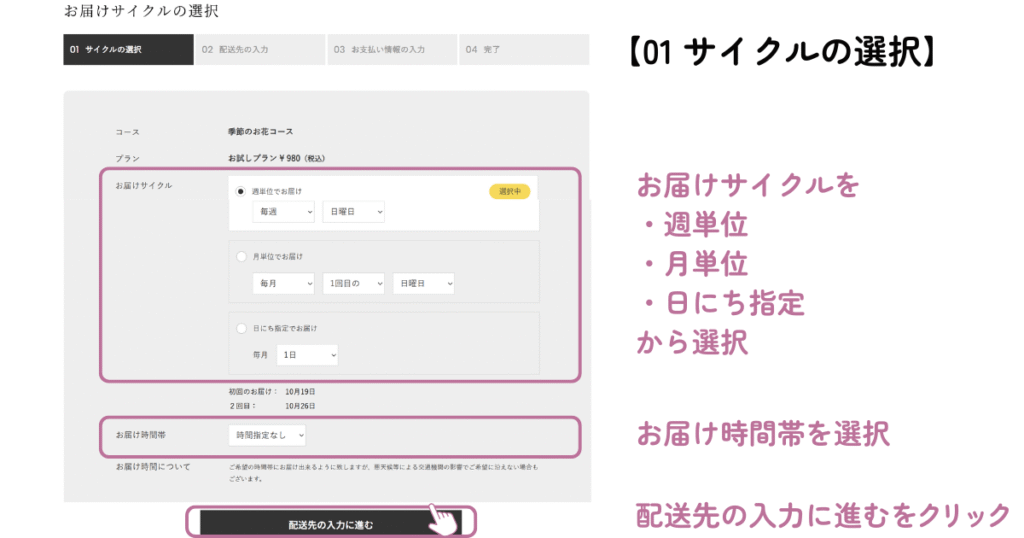This screenshot has height=538, width=1024.
Task: Expand the 時間指定なし delivery time dropdown
Action: (x=267, y=435)
